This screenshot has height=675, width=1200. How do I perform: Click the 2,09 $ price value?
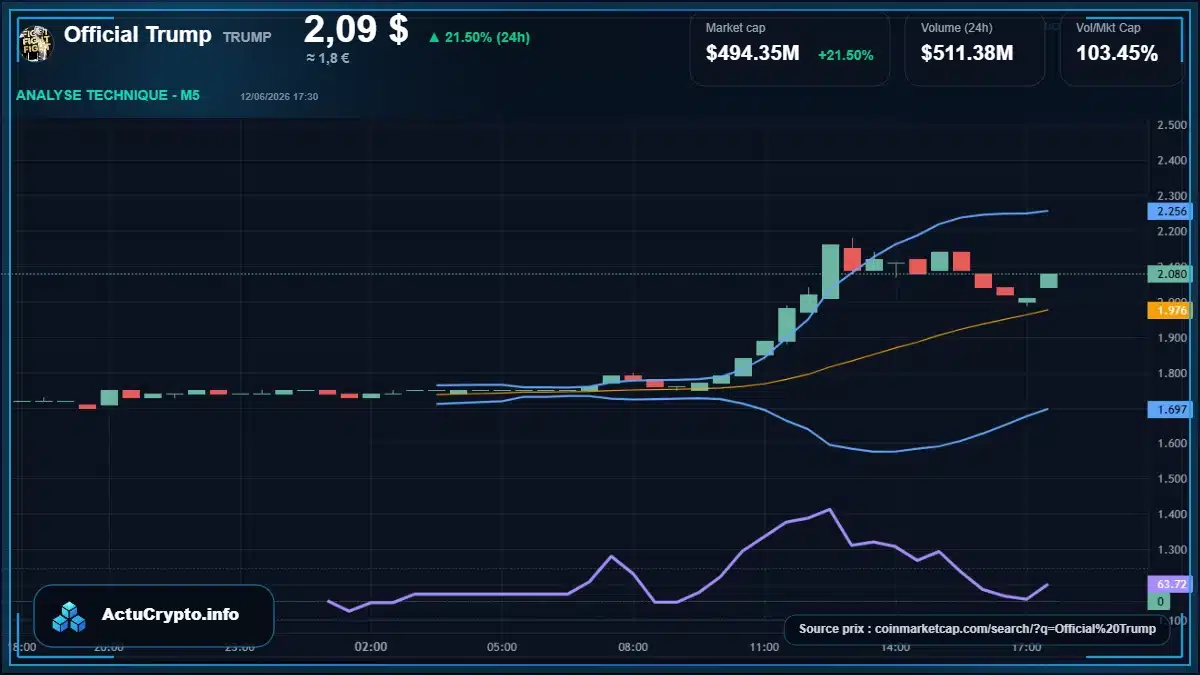[x=356, y=29]
